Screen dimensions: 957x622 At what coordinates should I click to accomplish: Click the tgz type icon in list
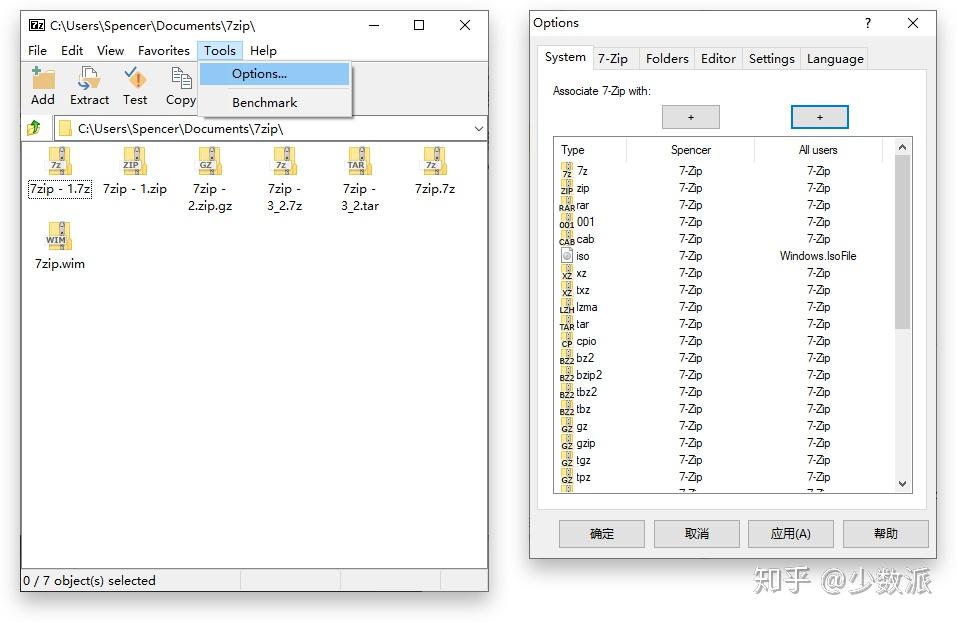[x=567, y=460]
